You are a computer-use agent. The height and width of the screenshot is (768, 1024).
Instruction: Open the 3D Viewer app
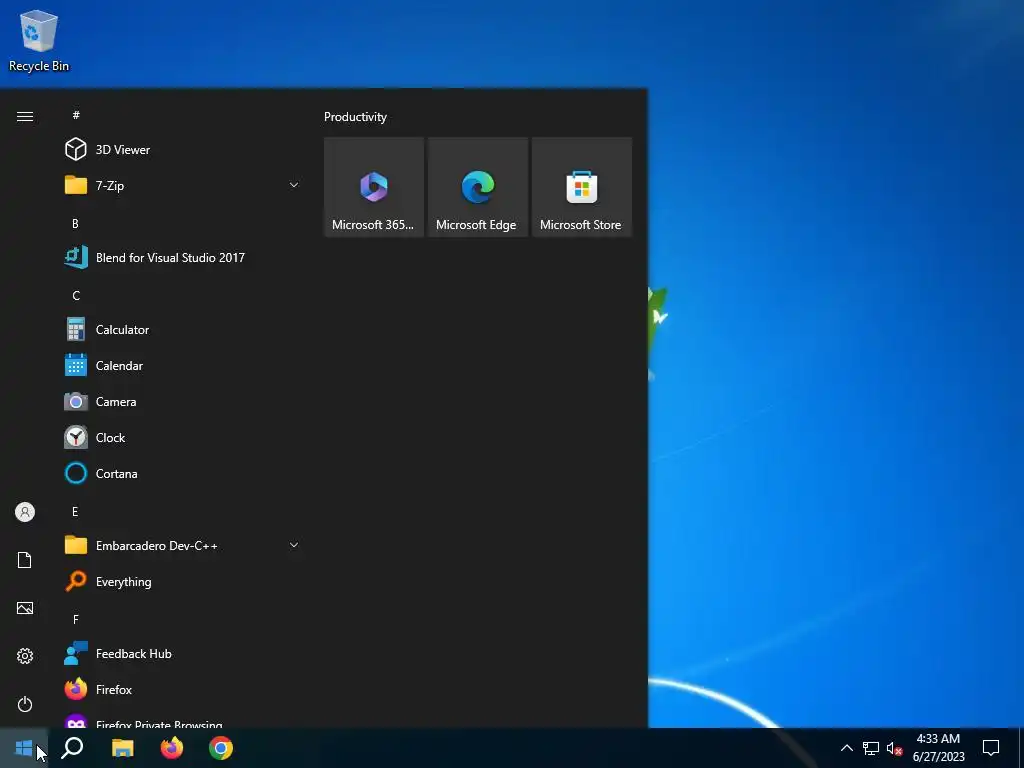tap(183, 150)
